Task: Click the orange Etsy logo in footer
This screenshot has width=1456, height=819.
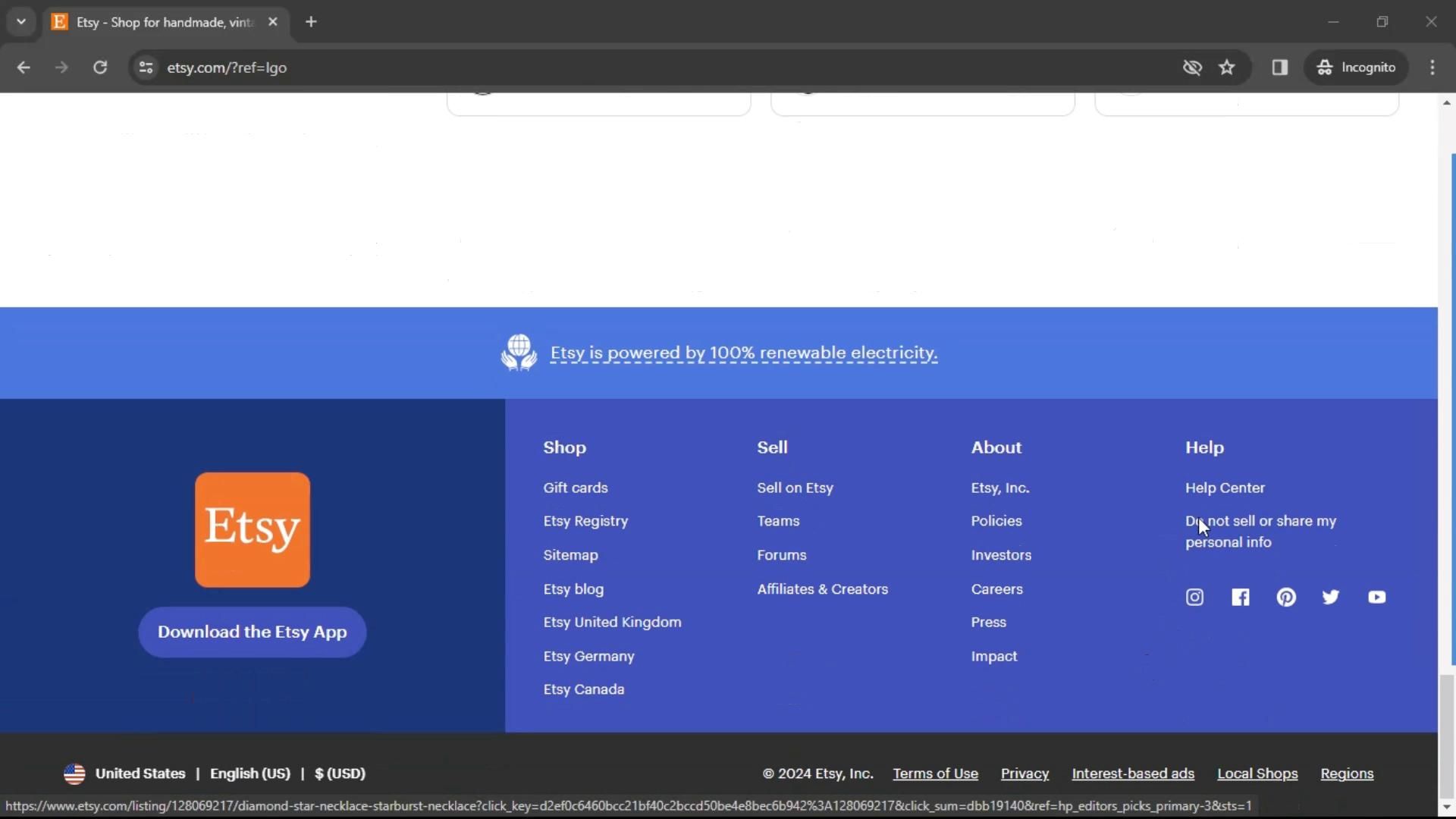Action: [253, 529]
